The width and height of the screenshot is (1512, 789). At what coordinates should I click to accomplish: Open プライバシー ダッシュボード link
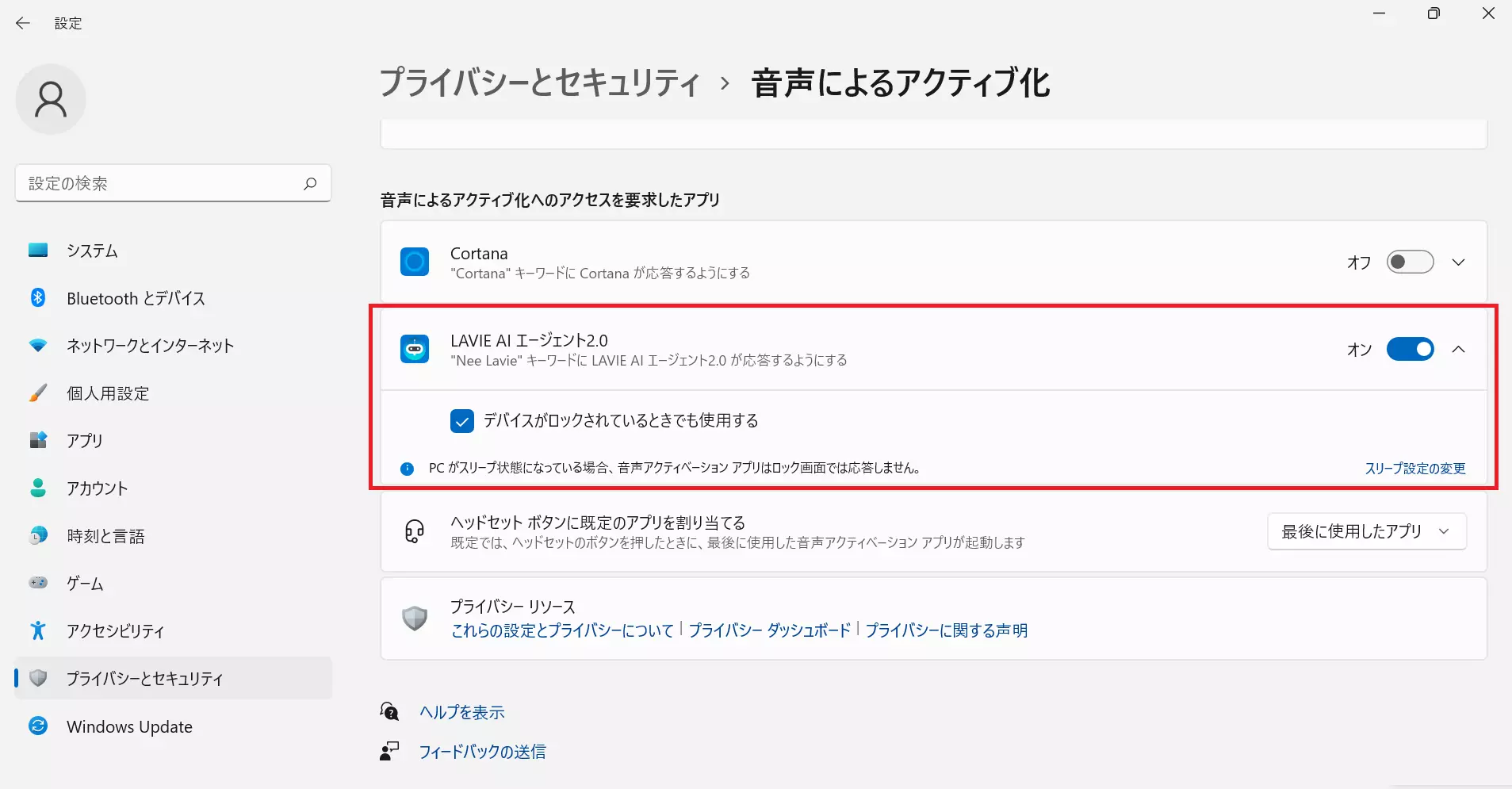coord(769,630)
